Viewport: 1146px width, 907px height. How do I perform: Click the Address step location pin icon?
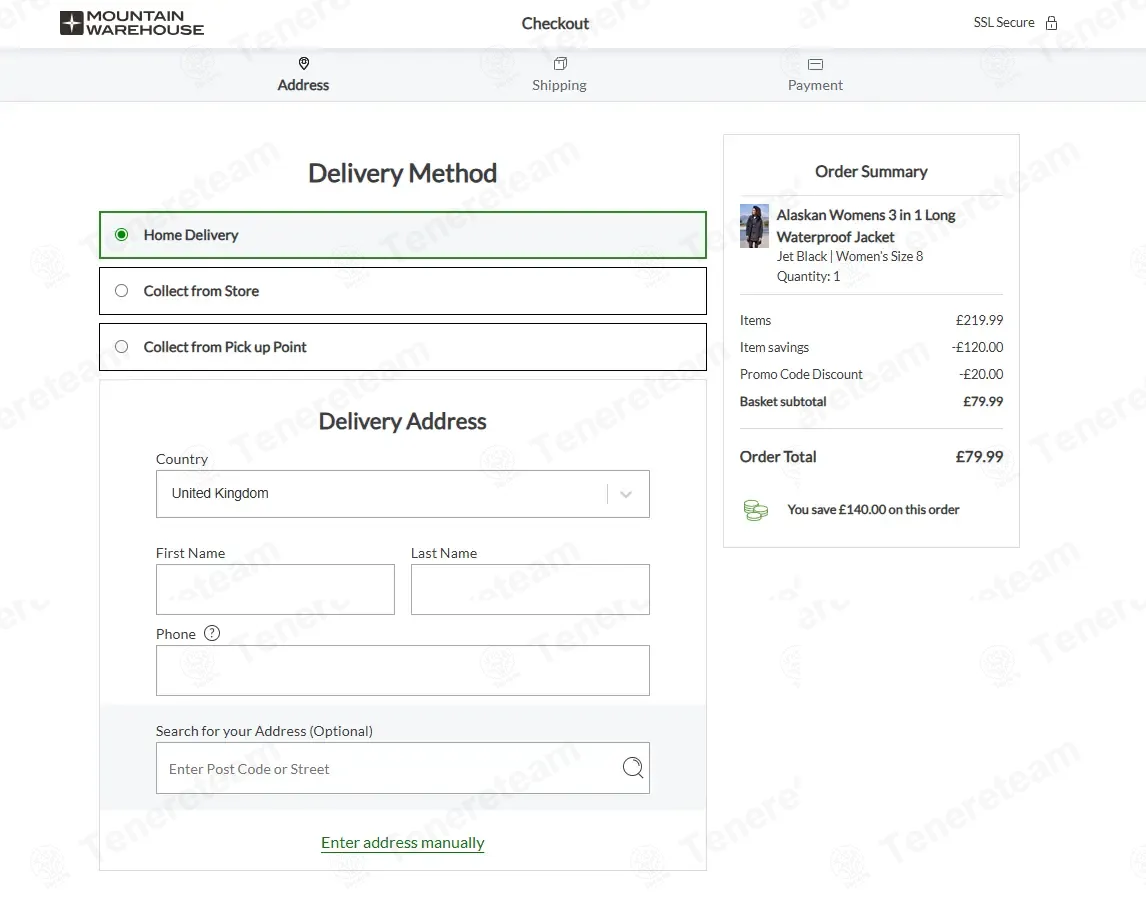pos(304,64)
